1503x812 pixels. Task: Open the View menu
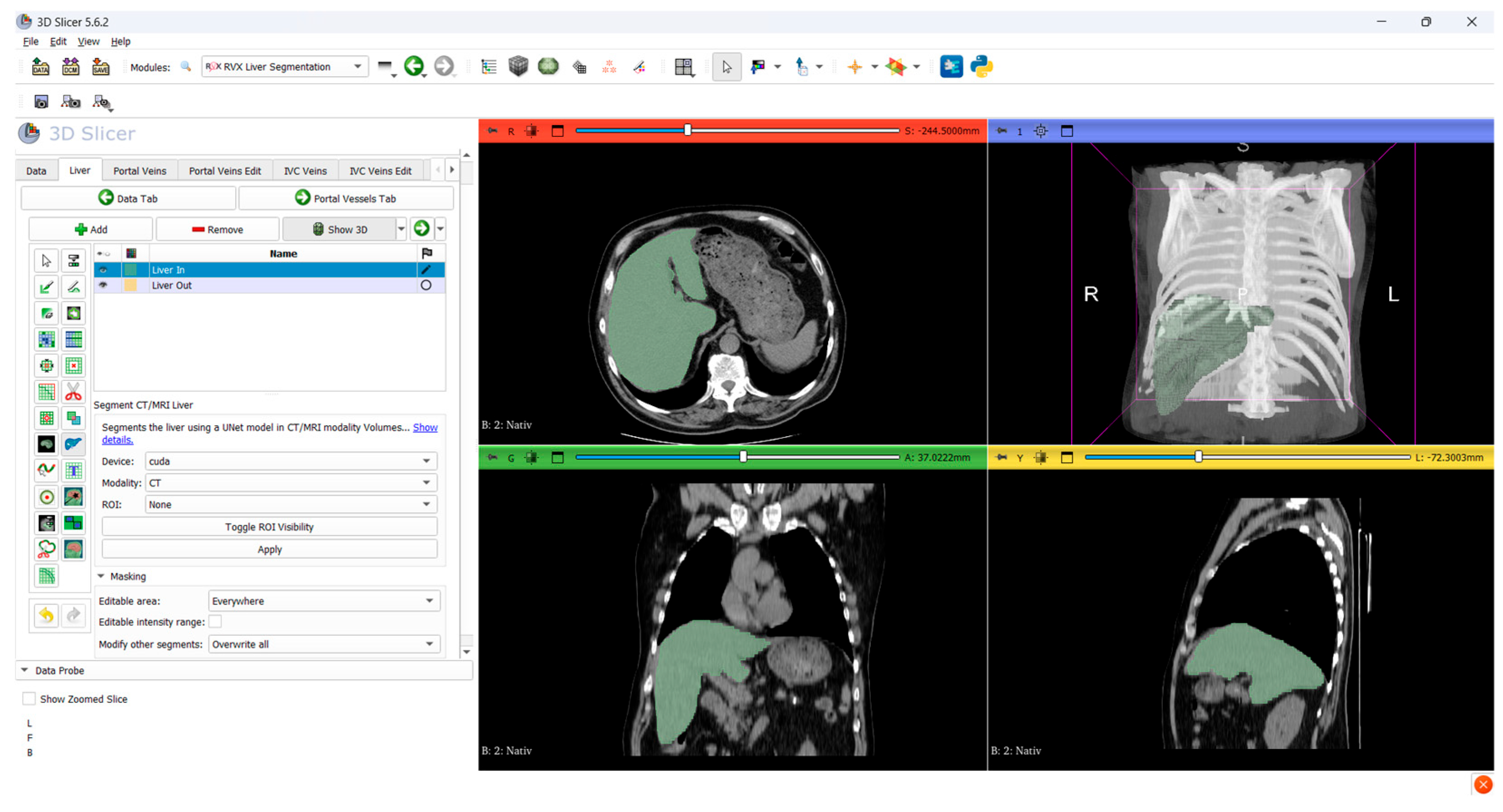click(x=88, y=41)
